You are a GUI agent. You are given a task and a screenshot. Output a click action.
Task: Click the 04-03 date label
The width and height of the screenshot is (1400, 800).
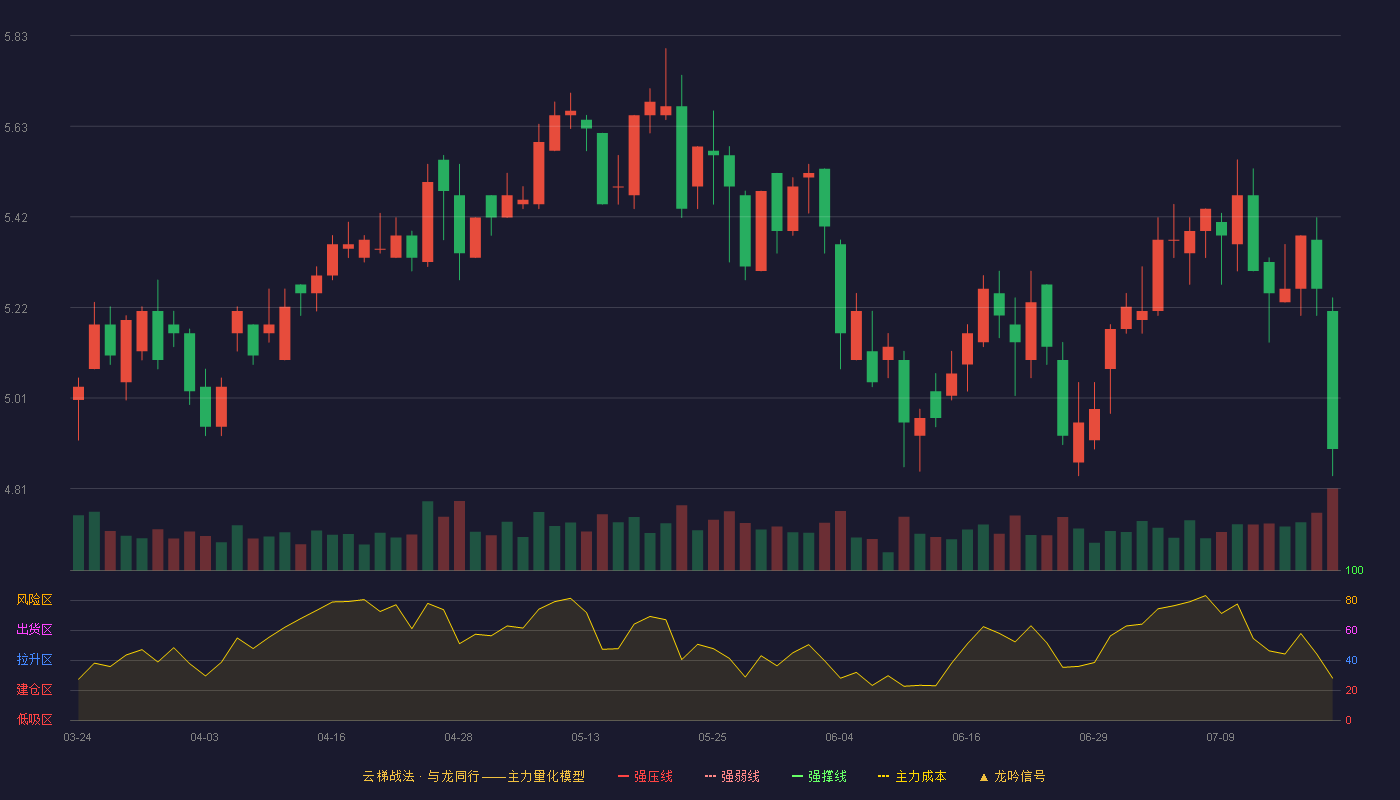pos(204,737)
